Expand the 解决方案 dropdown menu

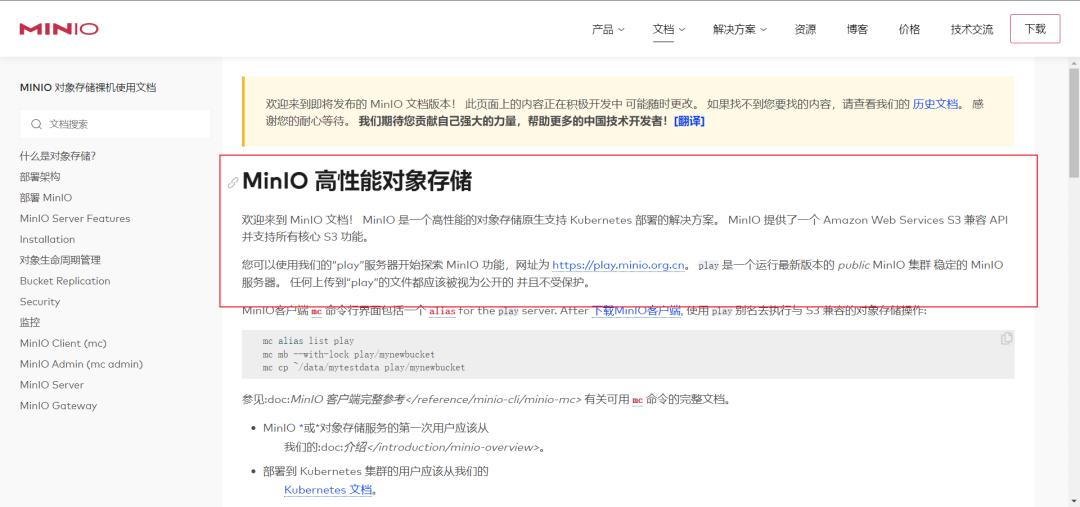pyautogui.click(x=740, y=30)
